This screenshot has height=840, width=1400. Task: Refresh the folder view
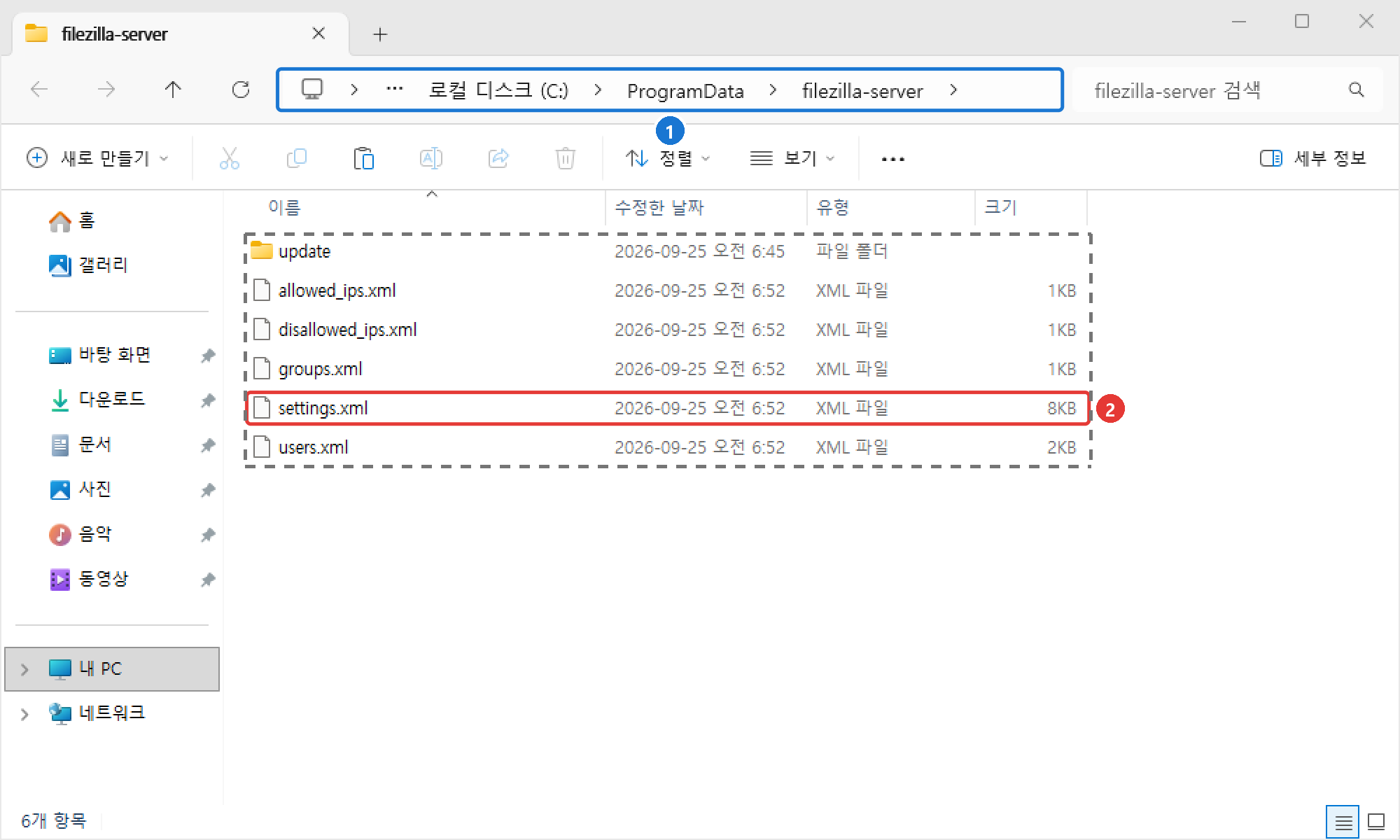click(241, 90)
